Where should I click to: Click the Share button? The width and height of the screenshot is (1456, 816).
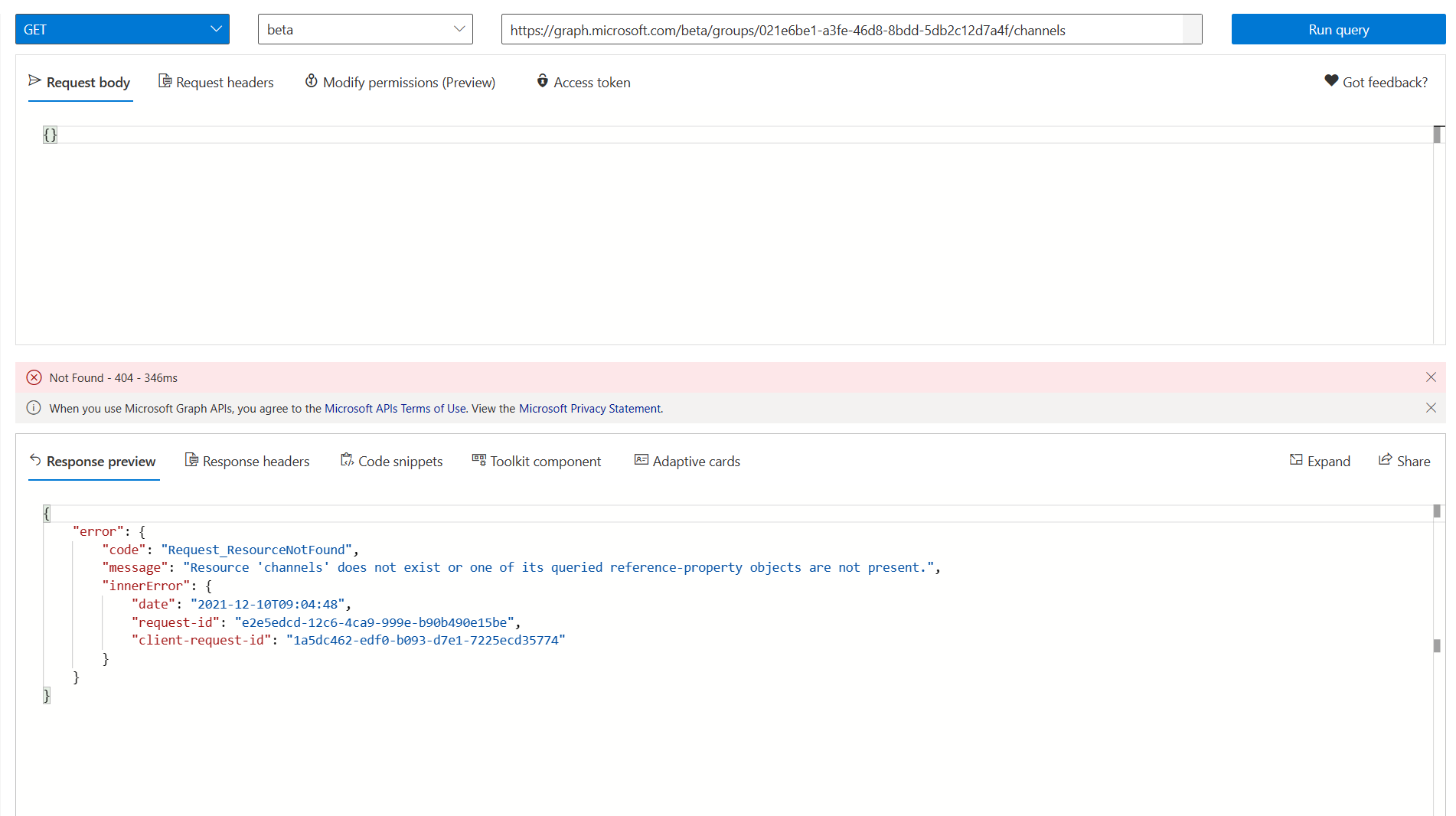click(x=1405, y=461)
